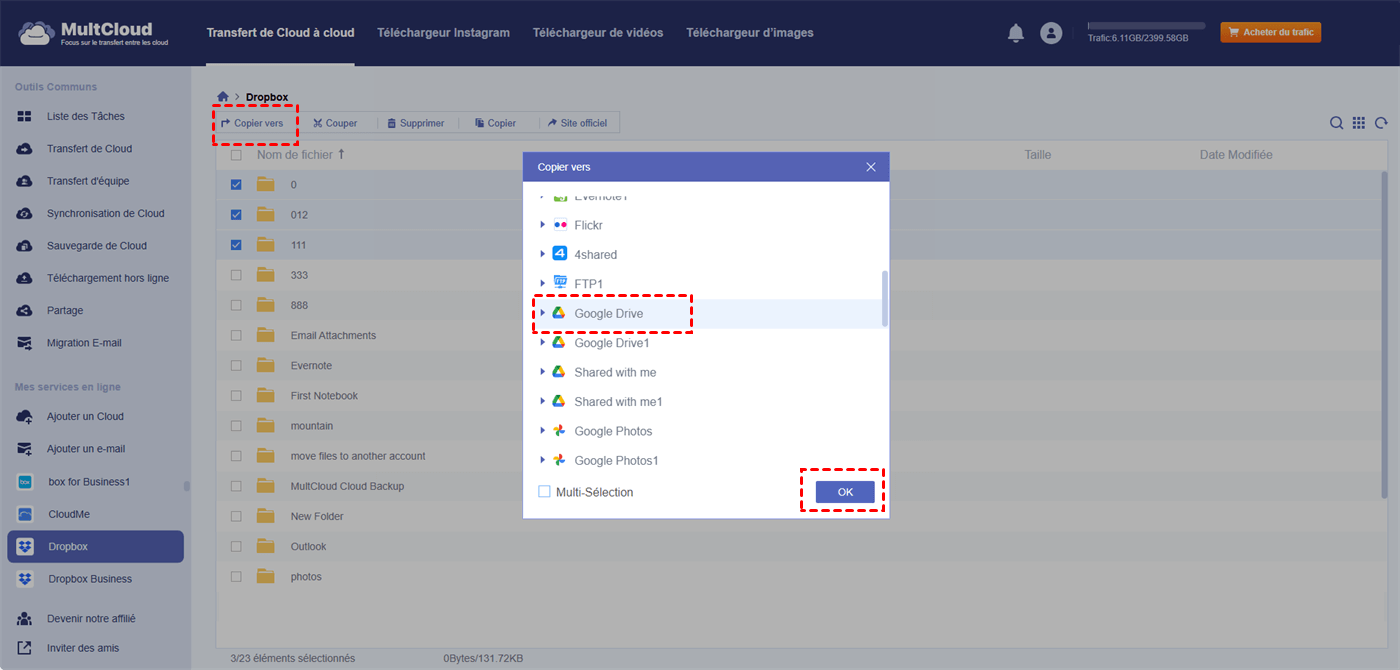This screenshot has height=670, width=1400.
Task: Uncheck folder 111 checkbox
Action: coord(236,245)
